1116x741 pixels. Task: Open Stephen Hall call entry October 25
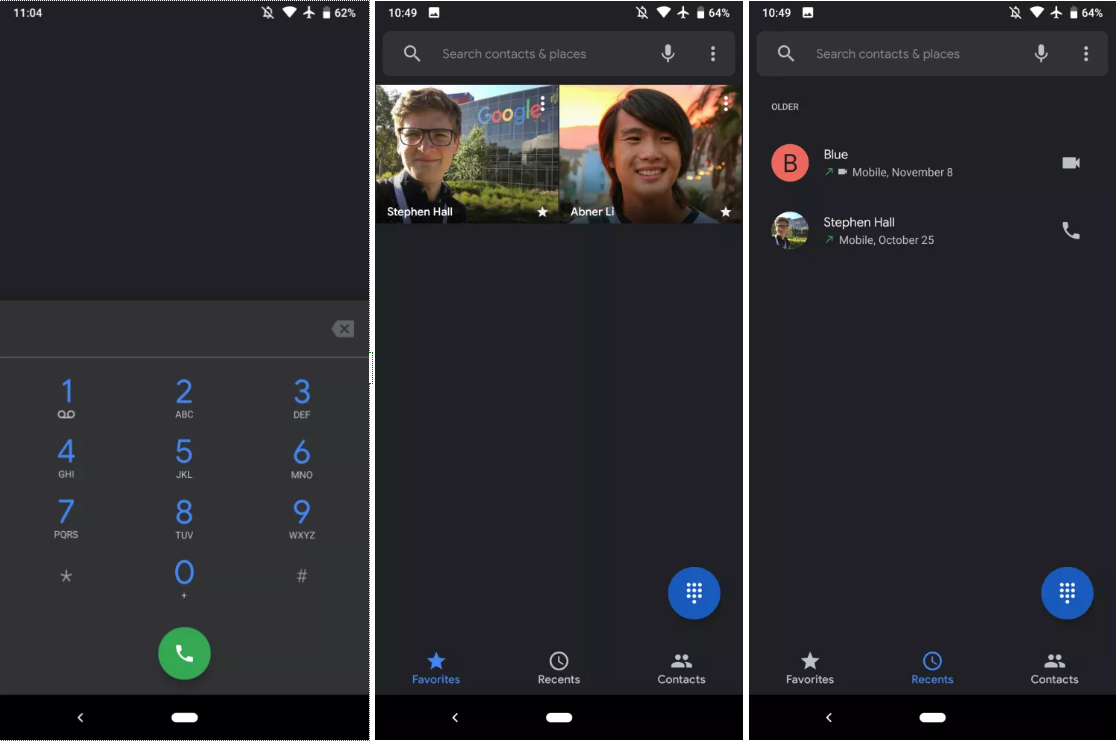(932, 231)
